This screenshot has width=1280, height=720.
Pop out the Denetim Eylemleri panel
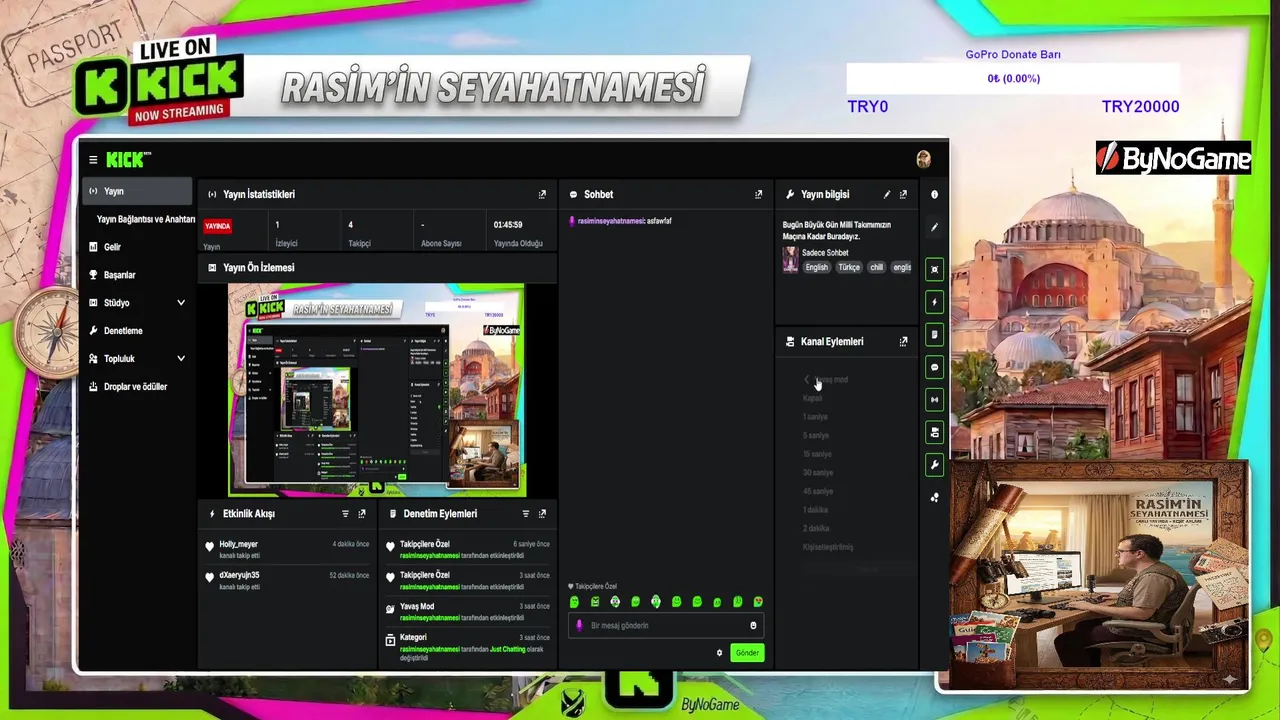tap(542, 514)
